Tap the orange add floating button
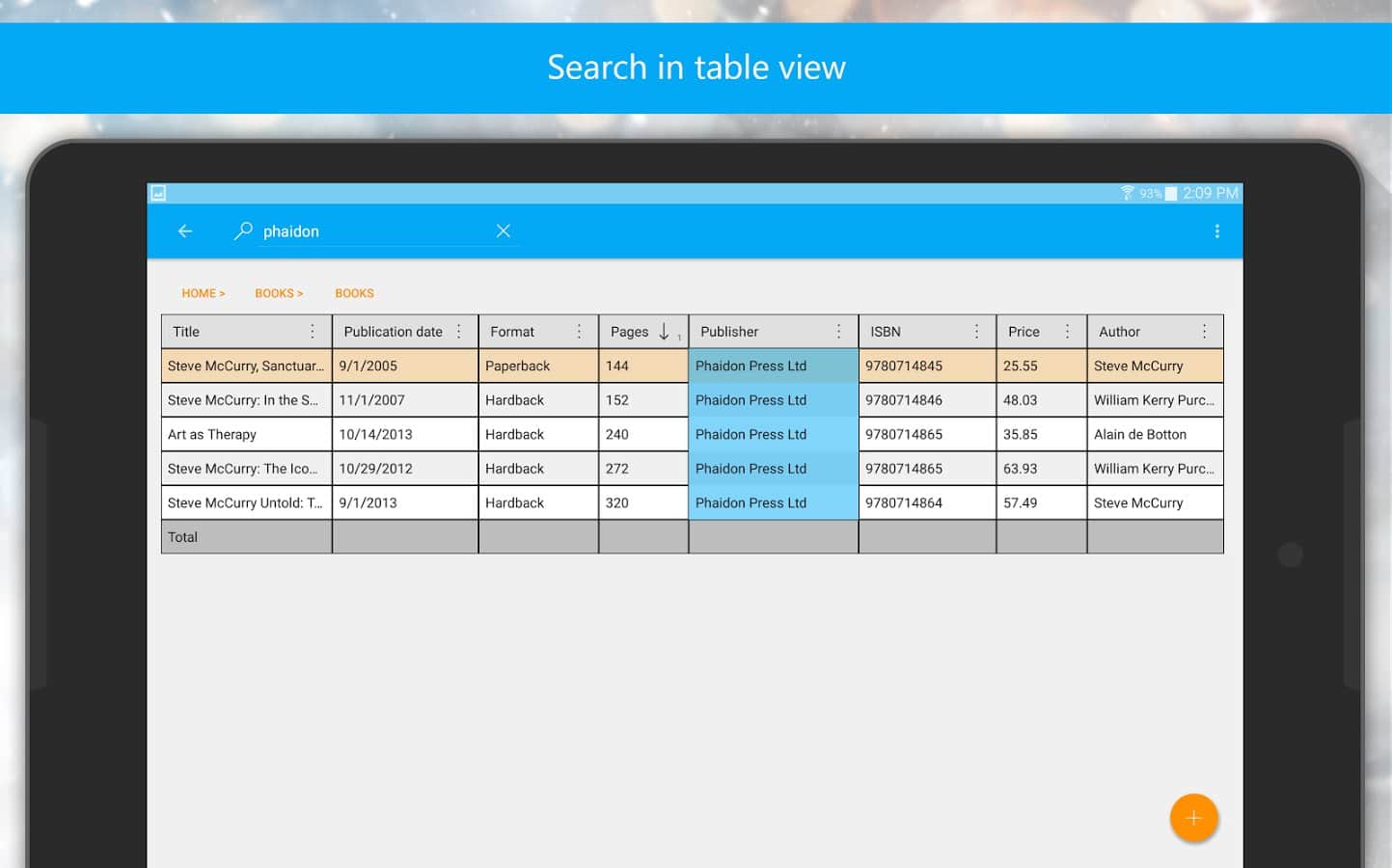The height and width of the screenshot is (868, 1392). pyautogui.click(x=1193, y=818)
